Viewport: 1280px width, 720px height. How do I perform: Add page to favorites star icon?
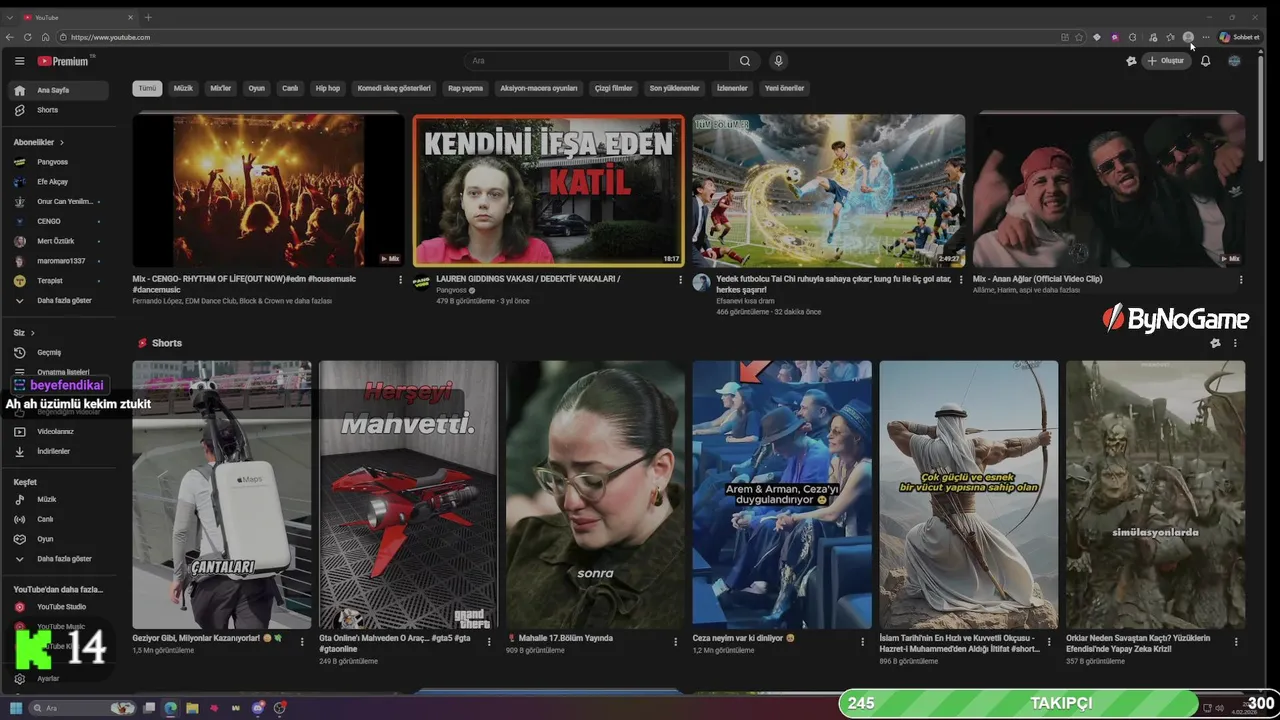tap(1079, 37)
